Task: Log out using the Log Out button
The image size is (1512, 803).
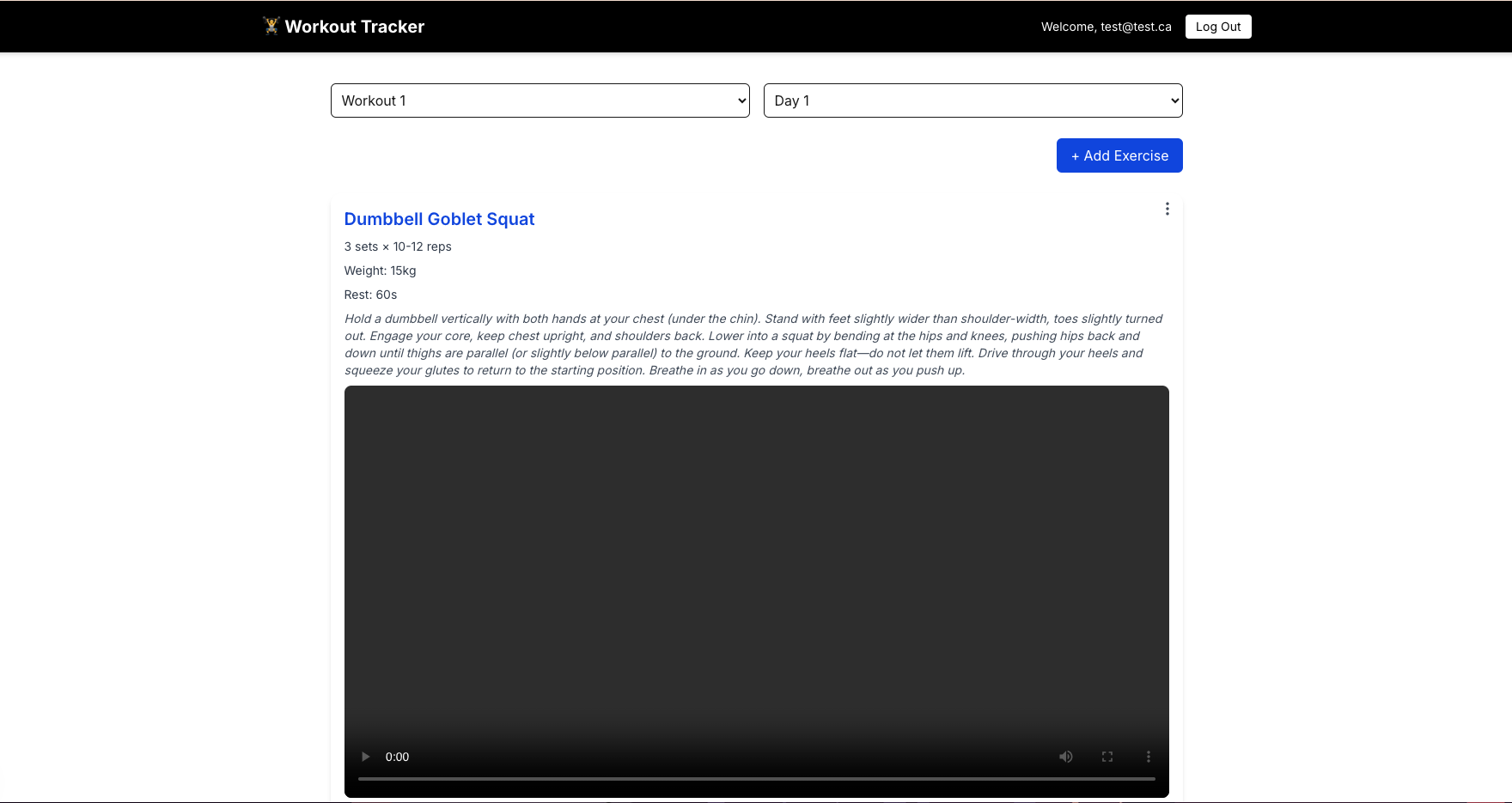Action: point(1217,27)
